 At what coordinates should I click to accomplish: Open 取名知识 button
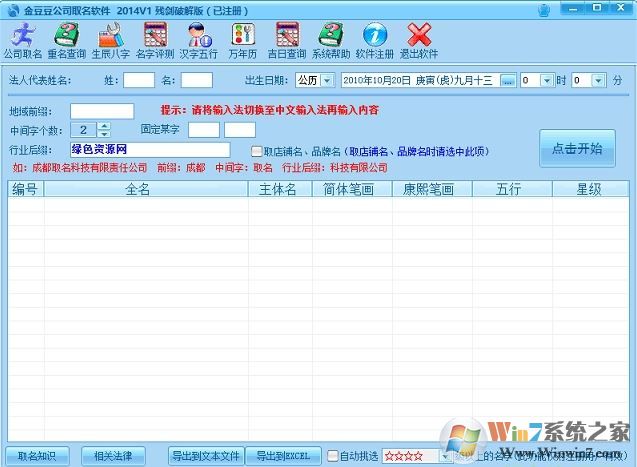37,456
